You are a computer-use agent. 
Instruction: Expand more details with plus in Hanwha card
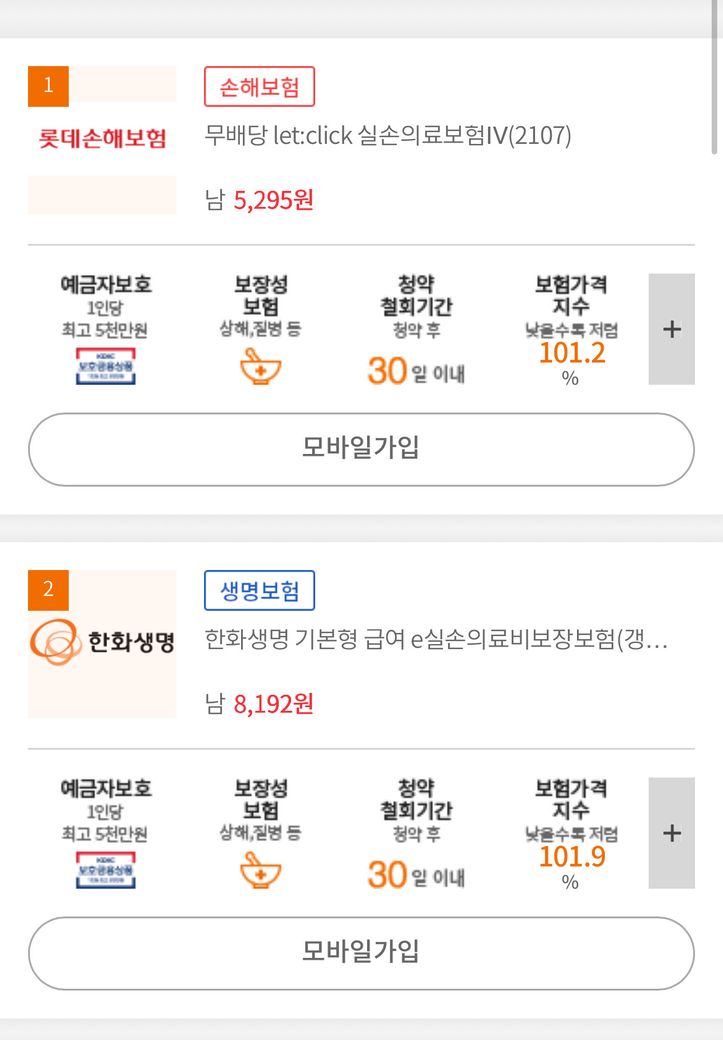pos(671,833)
